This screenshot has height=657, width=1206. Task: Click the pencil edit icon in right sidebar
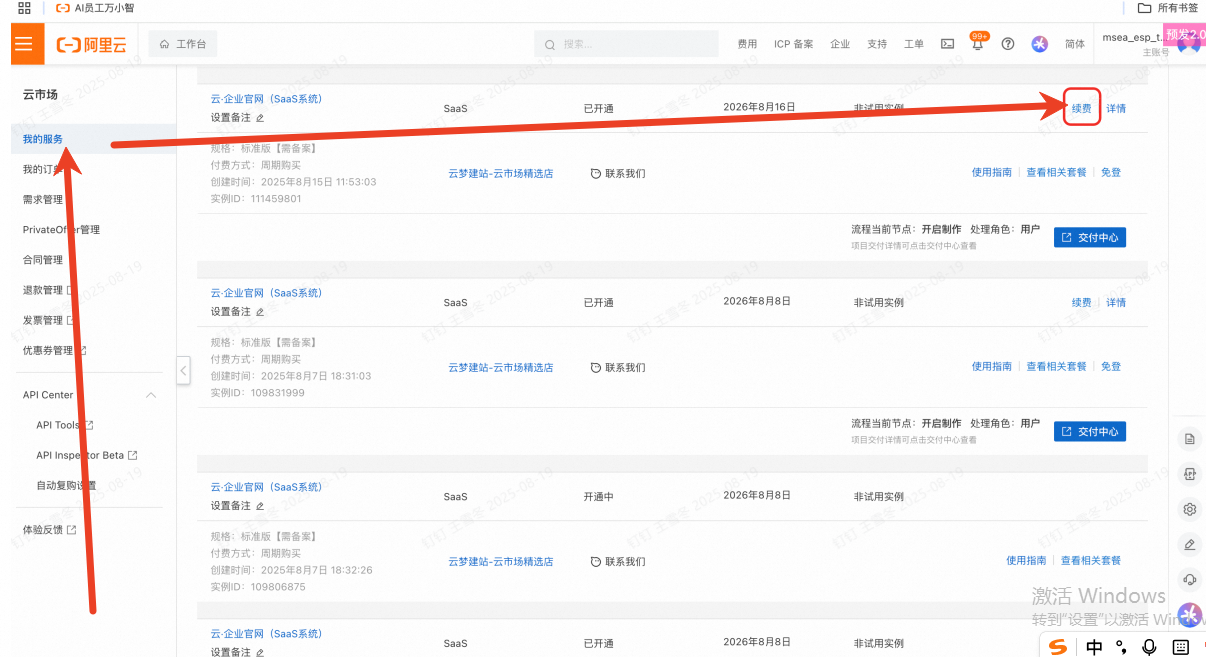[1190, 544]
